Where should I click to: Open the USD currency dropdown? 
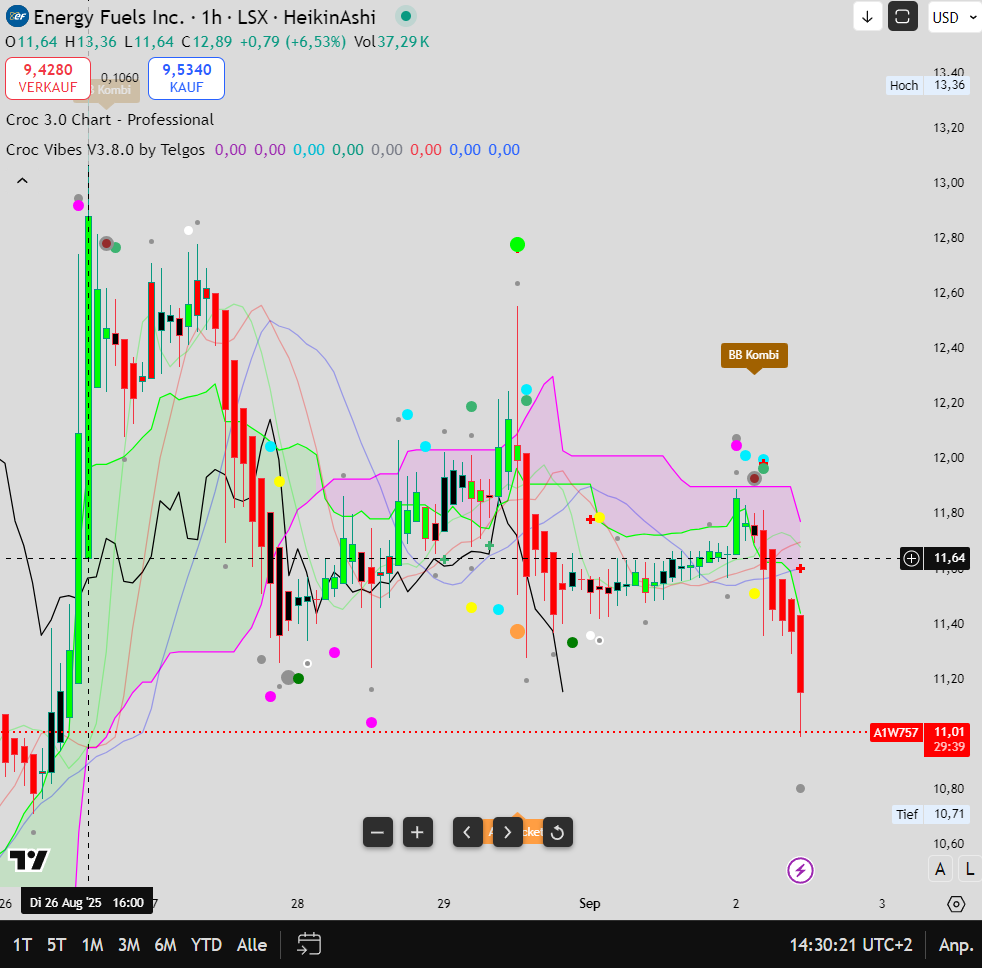pyautogui.click(x=954, y=17)
